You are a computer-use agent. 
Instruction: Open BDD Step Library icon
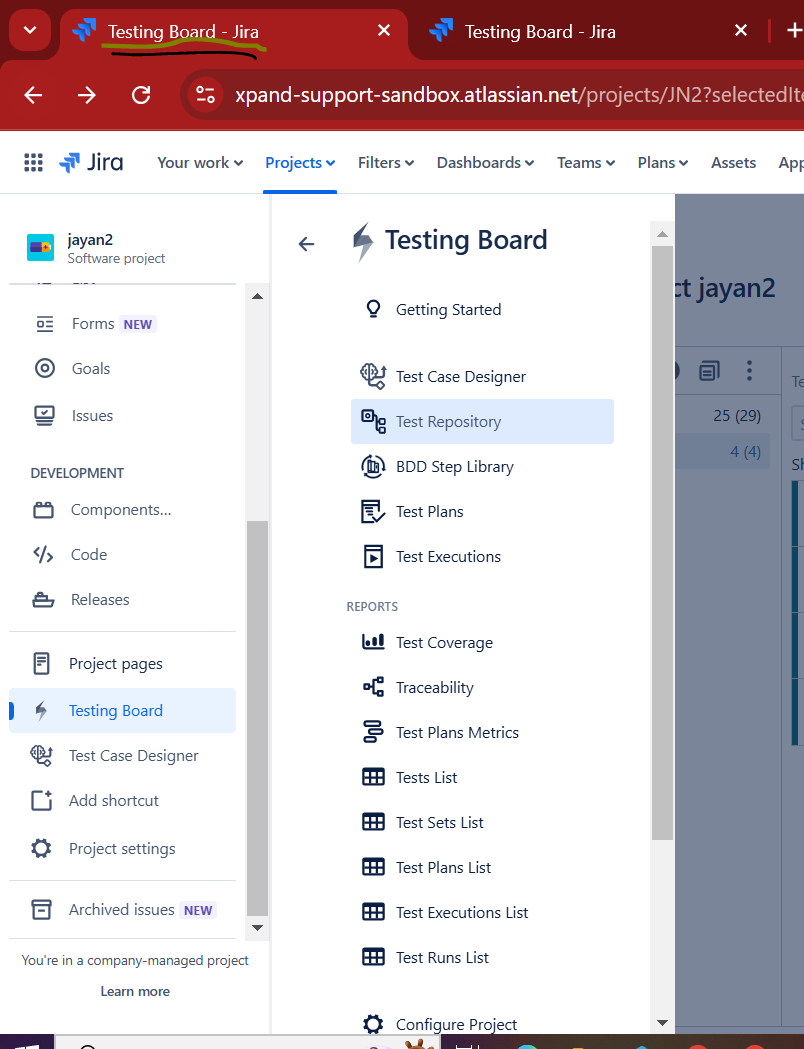pyautogui.click(x=373, y=466)
